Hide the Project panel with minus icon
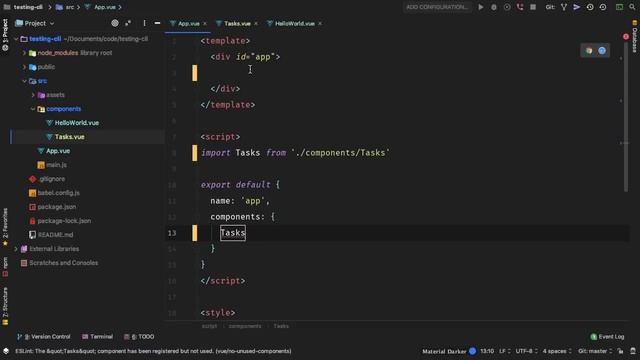Screen dimensions: 640x360 click(x=157, y=23)
